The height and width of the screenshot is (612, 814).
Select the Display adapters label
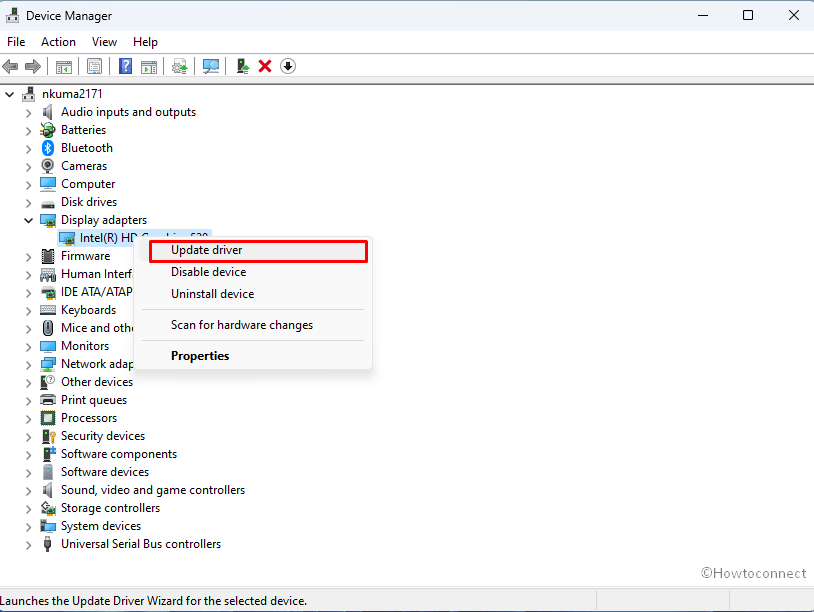(x=104, y=220)
